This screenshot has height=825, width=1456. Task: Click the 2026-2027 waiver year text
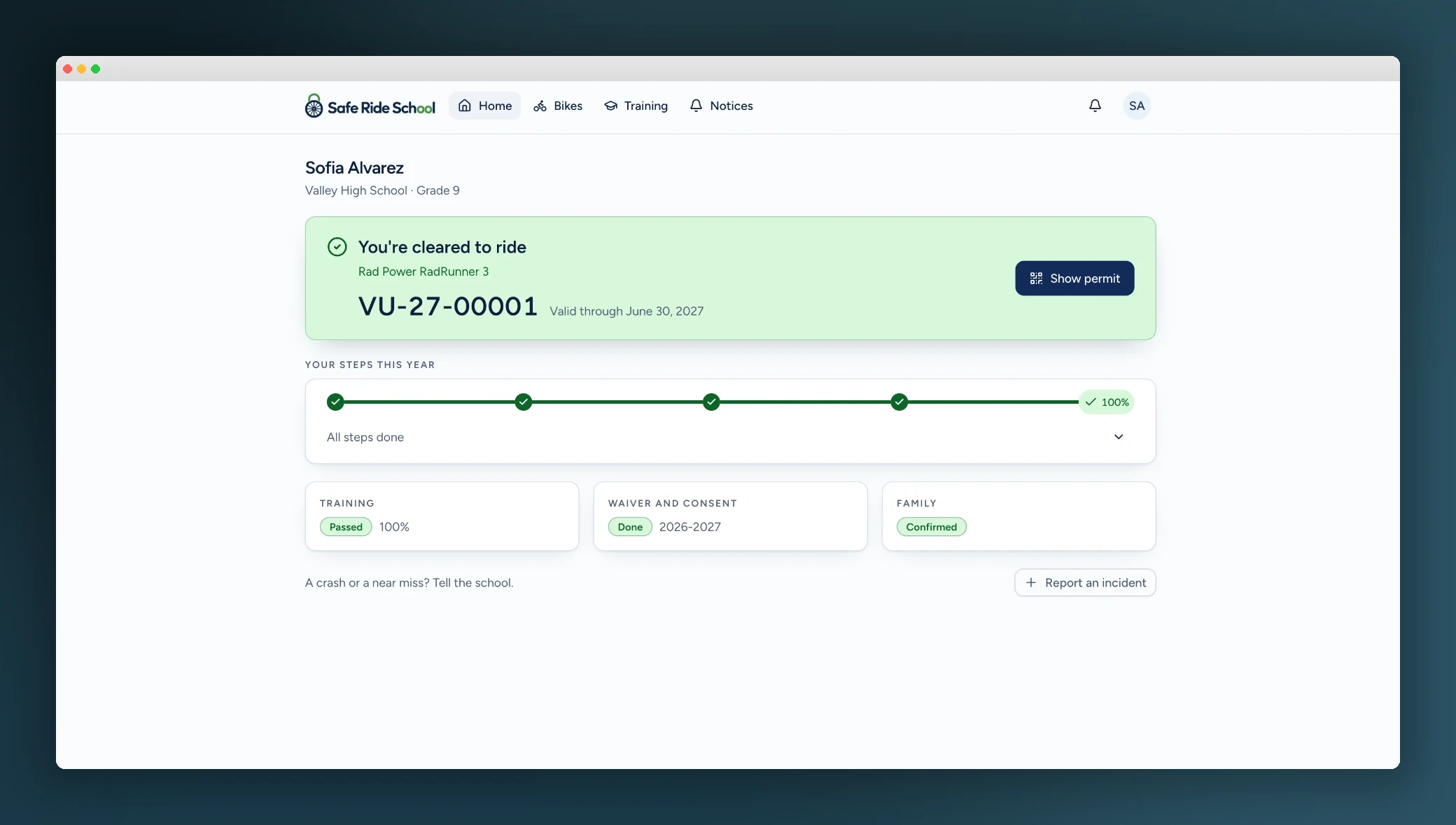(x=690, y=527)
